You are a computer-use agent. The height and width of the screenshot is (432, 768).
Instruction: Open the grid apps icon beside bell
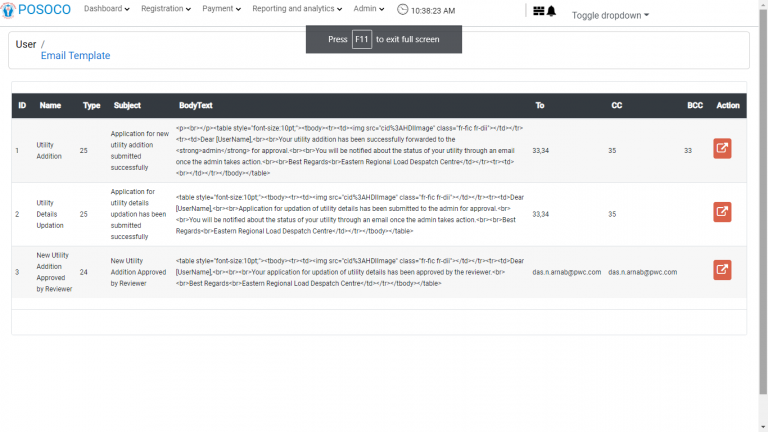[x=539, y=11]
